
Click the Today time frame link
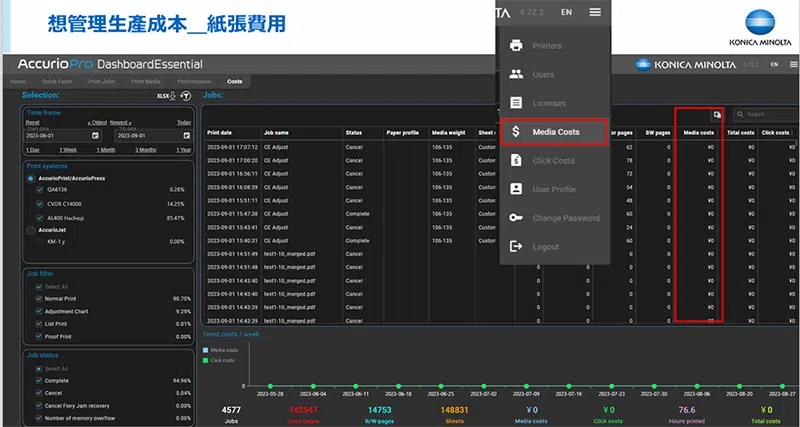tap(184, 122)
